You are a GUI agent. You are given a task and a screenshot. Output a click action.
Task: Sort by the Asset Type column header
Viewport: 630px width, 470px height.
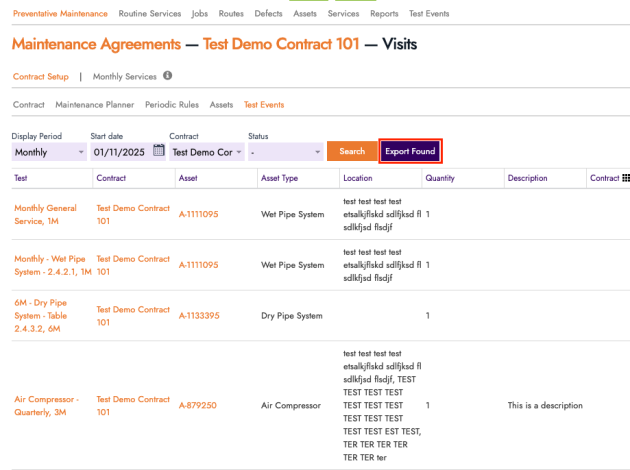(279, 178)
